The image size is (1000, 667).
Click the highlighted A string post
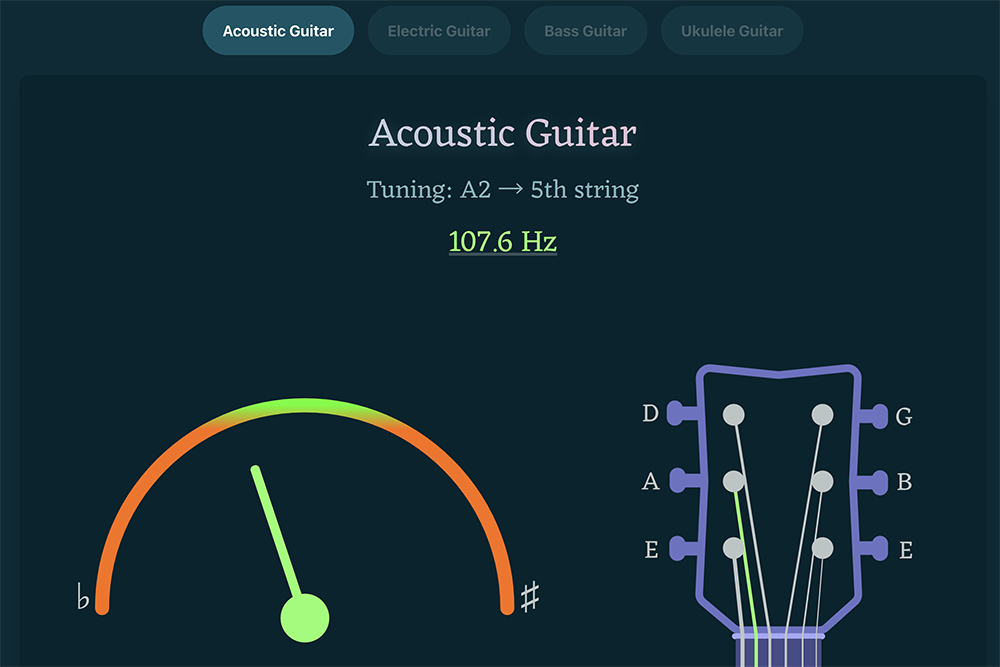(x=734, y=482)
